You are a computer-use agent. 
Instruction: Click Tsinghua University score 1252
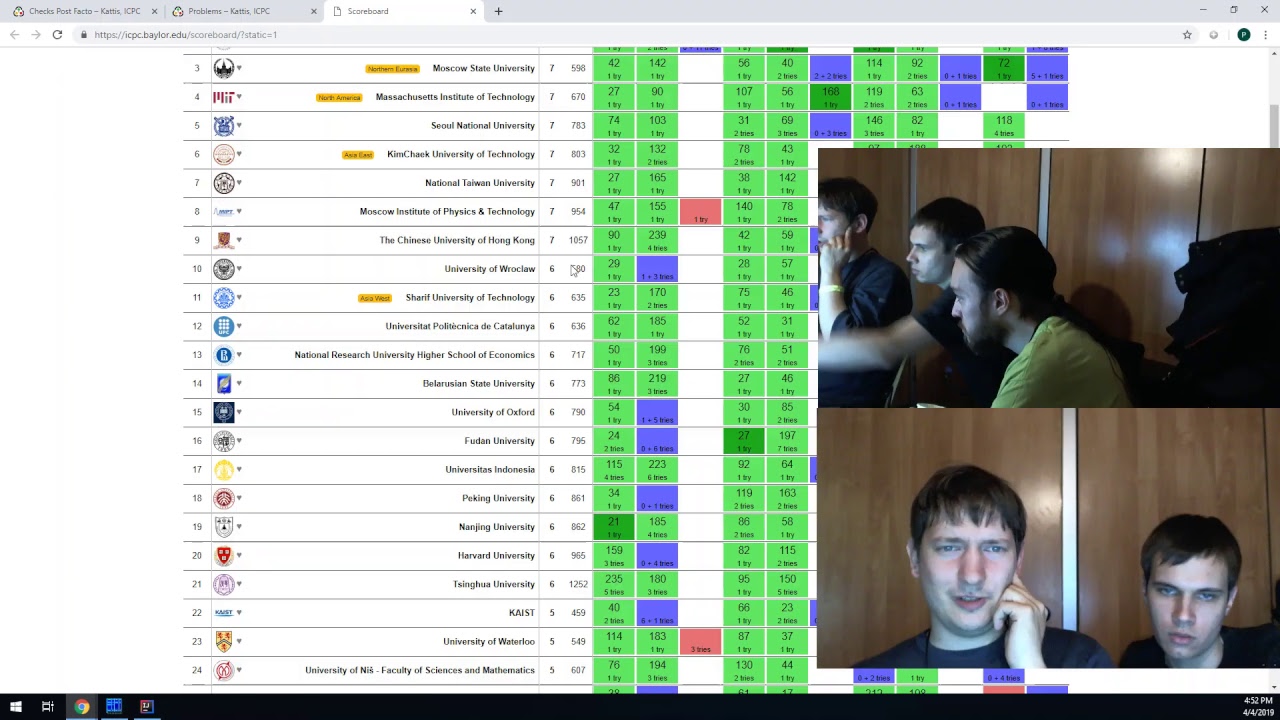(578, 584)
